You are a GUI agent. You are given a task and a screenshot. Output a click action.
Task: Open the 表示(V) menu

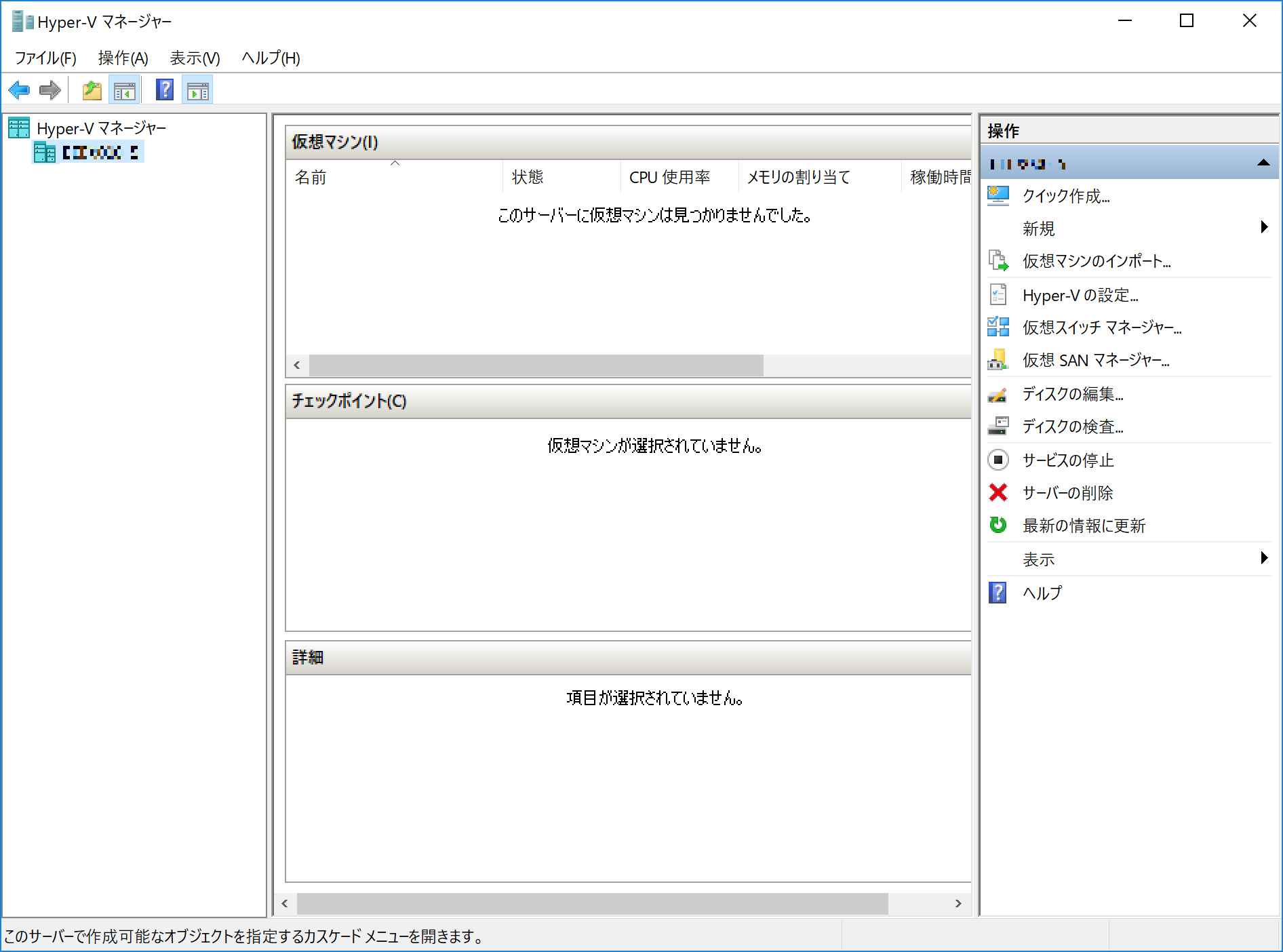pos(195,58)
